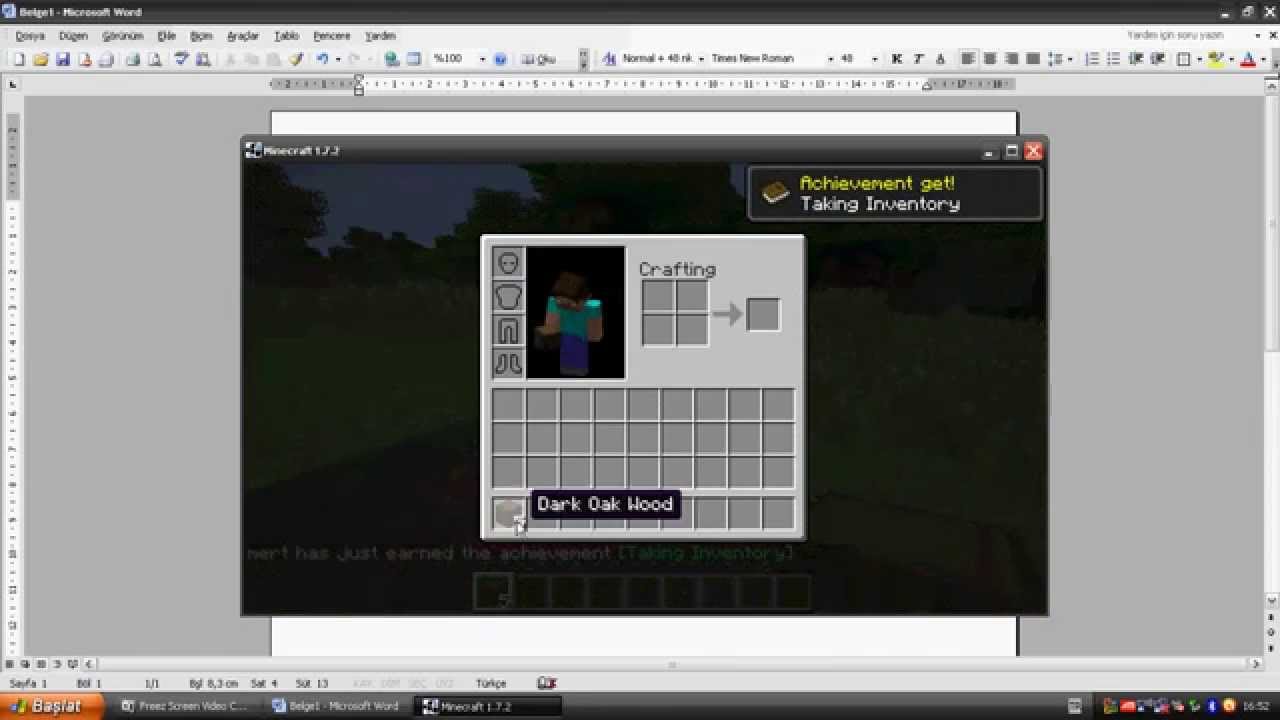Open Word help with the blue question mark icon

[x=501, y=59]
